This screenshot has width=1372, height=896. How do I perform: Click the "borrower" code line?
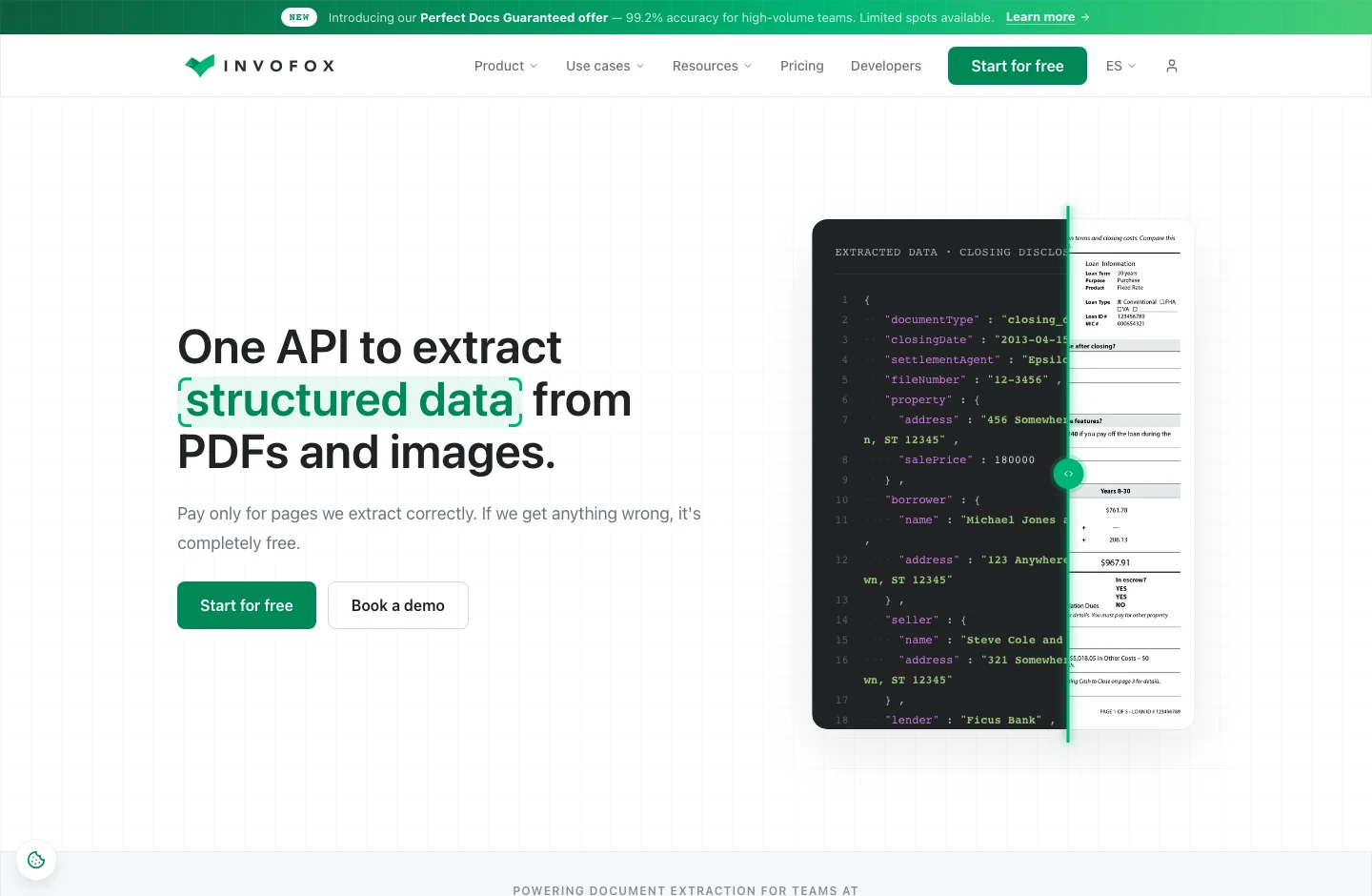[932, 500]
